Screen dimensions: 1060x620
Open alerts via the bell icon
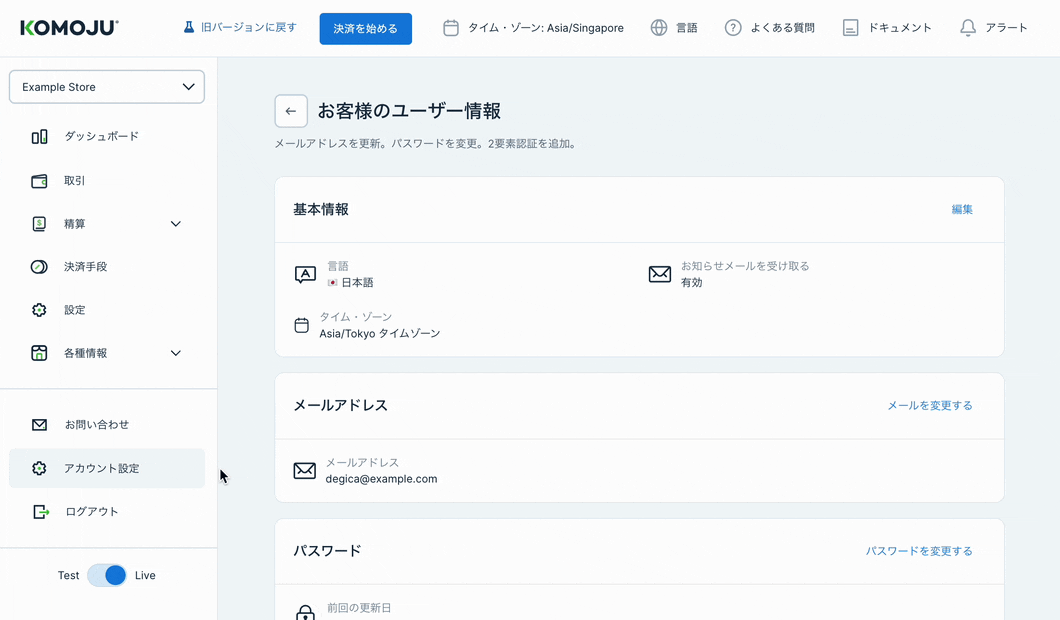967,28
